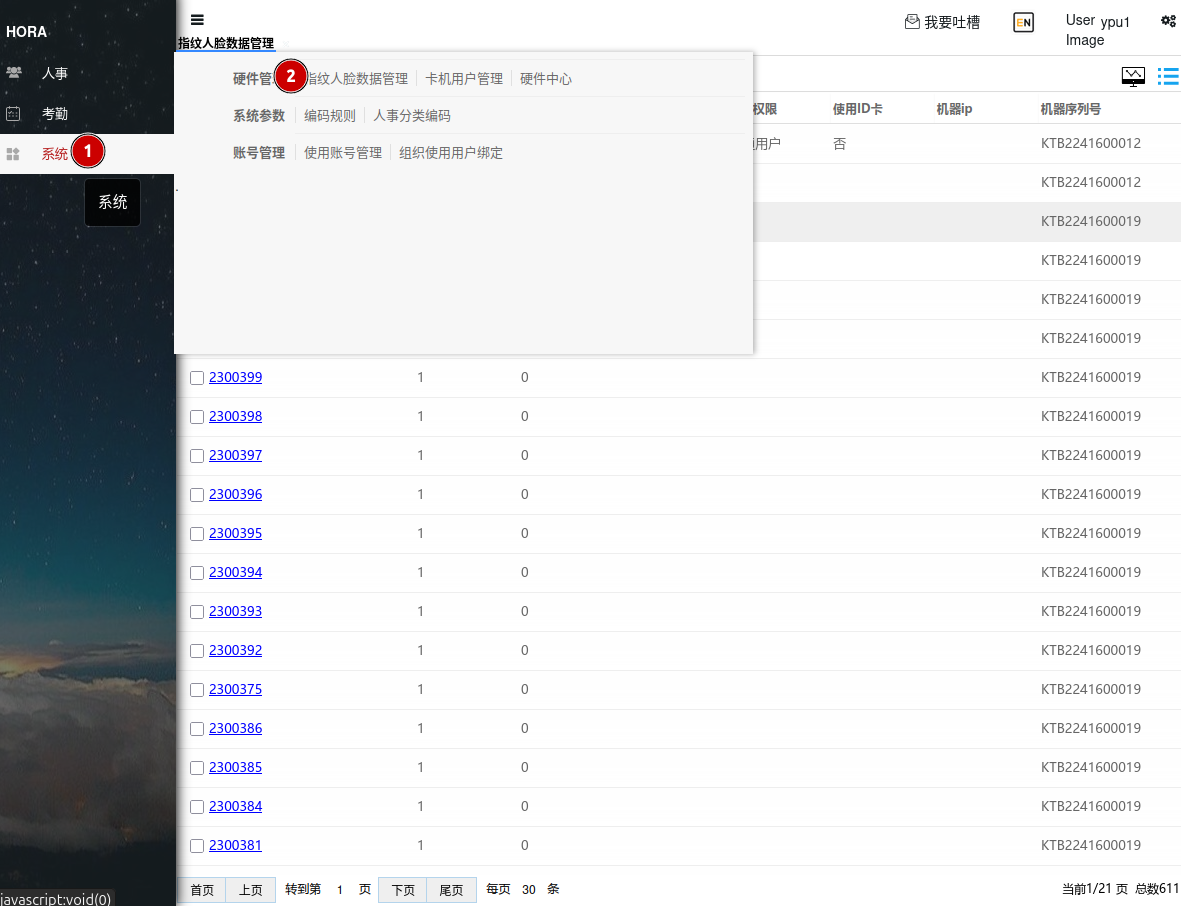Choose 组织使用用户绑定 menu entry

pyautogui.click(x=451, y=153)
